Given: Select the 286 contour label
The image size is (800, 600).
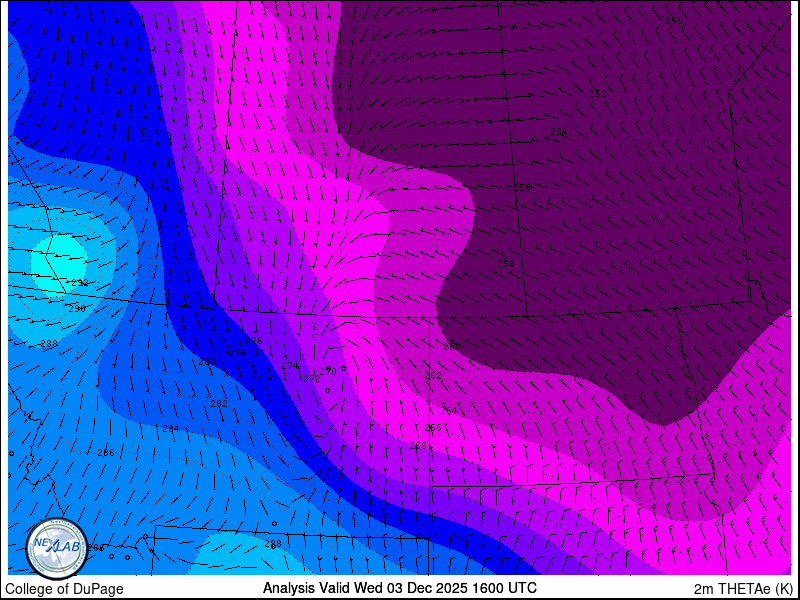Looking at the screenshot, I should pos(106,453).
